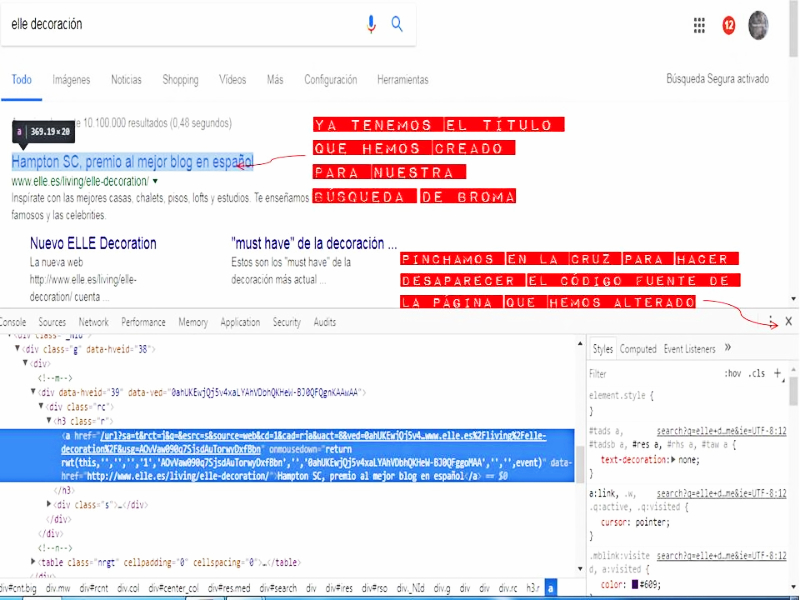The width and height of the screenshot is (800, 600).
Task: Select the Styles pane tab
Action: coord(603,349)
